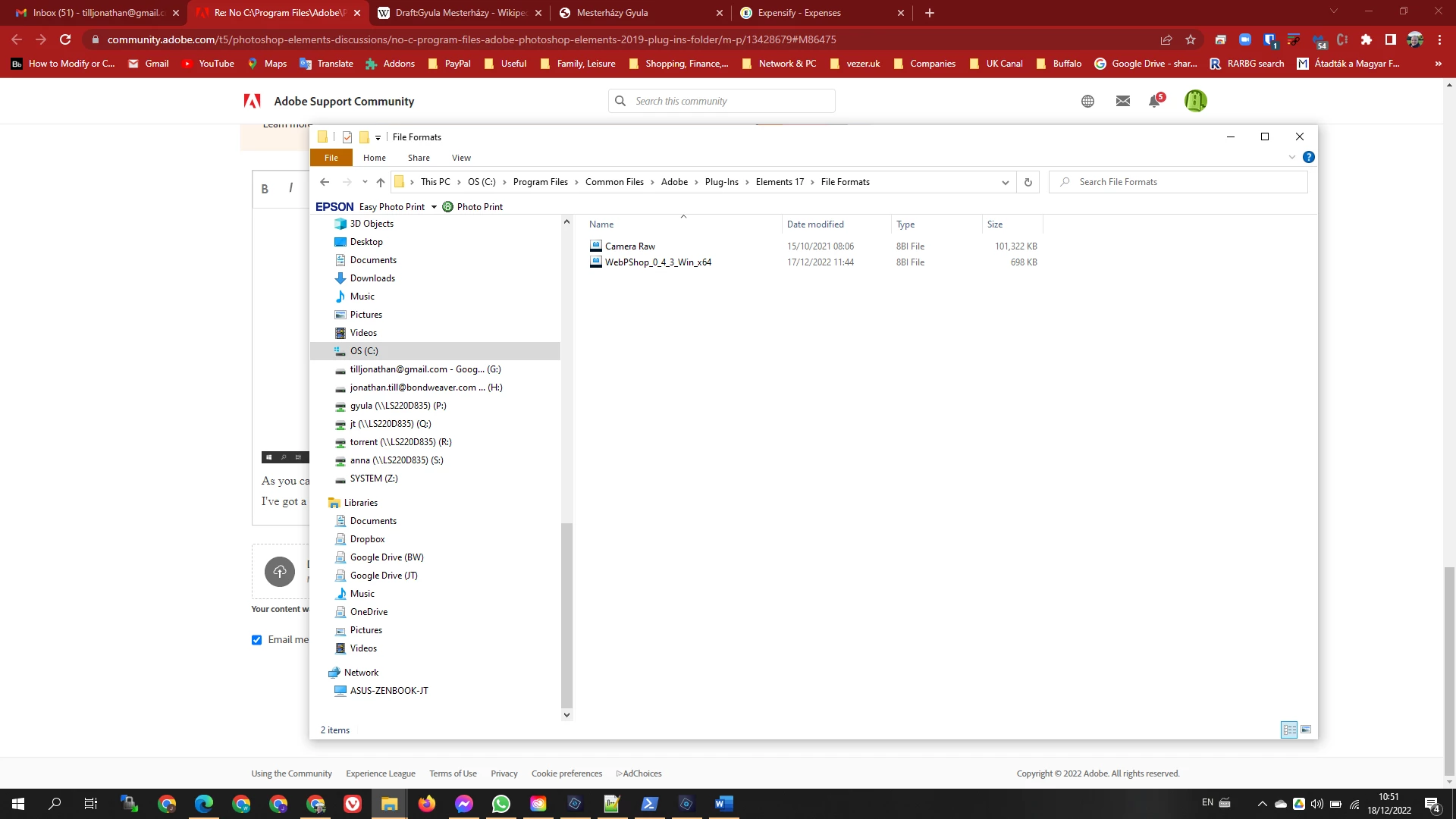Click the navigation pane scrollbar thumb
The image size is (1456, 819).
(x=566, y=614)
